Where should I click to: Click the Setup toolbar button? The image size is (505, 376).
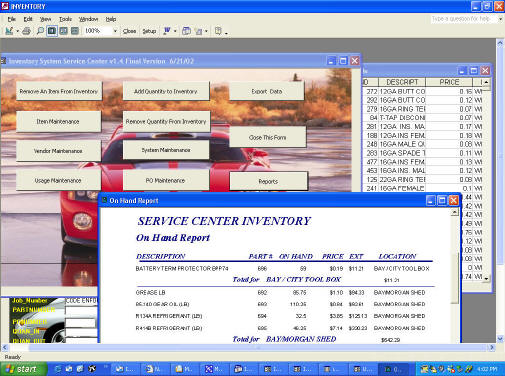click(149, 31)
